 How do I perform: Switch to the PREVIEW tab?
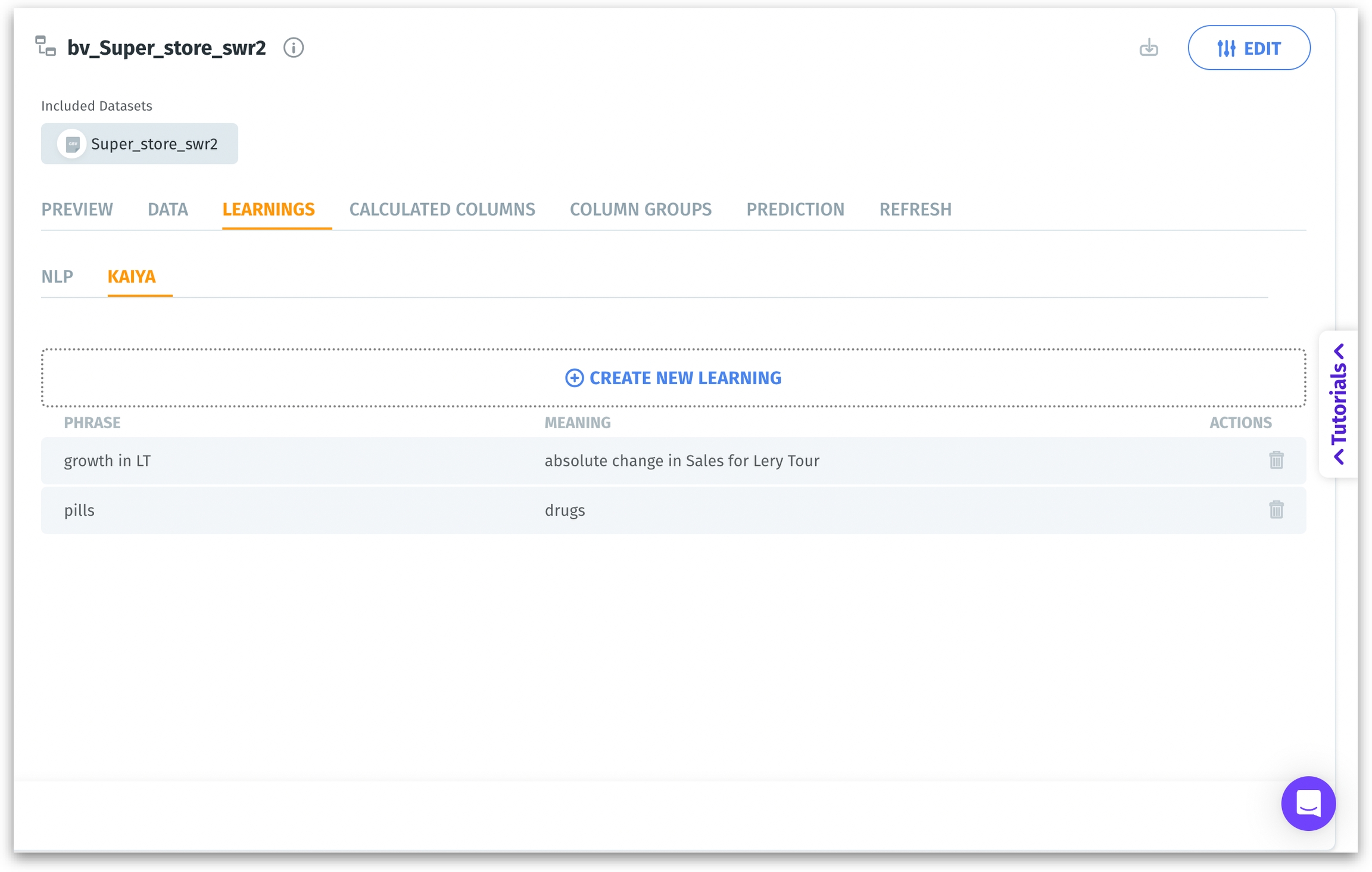pyautogui.click(x=77, y=210)
